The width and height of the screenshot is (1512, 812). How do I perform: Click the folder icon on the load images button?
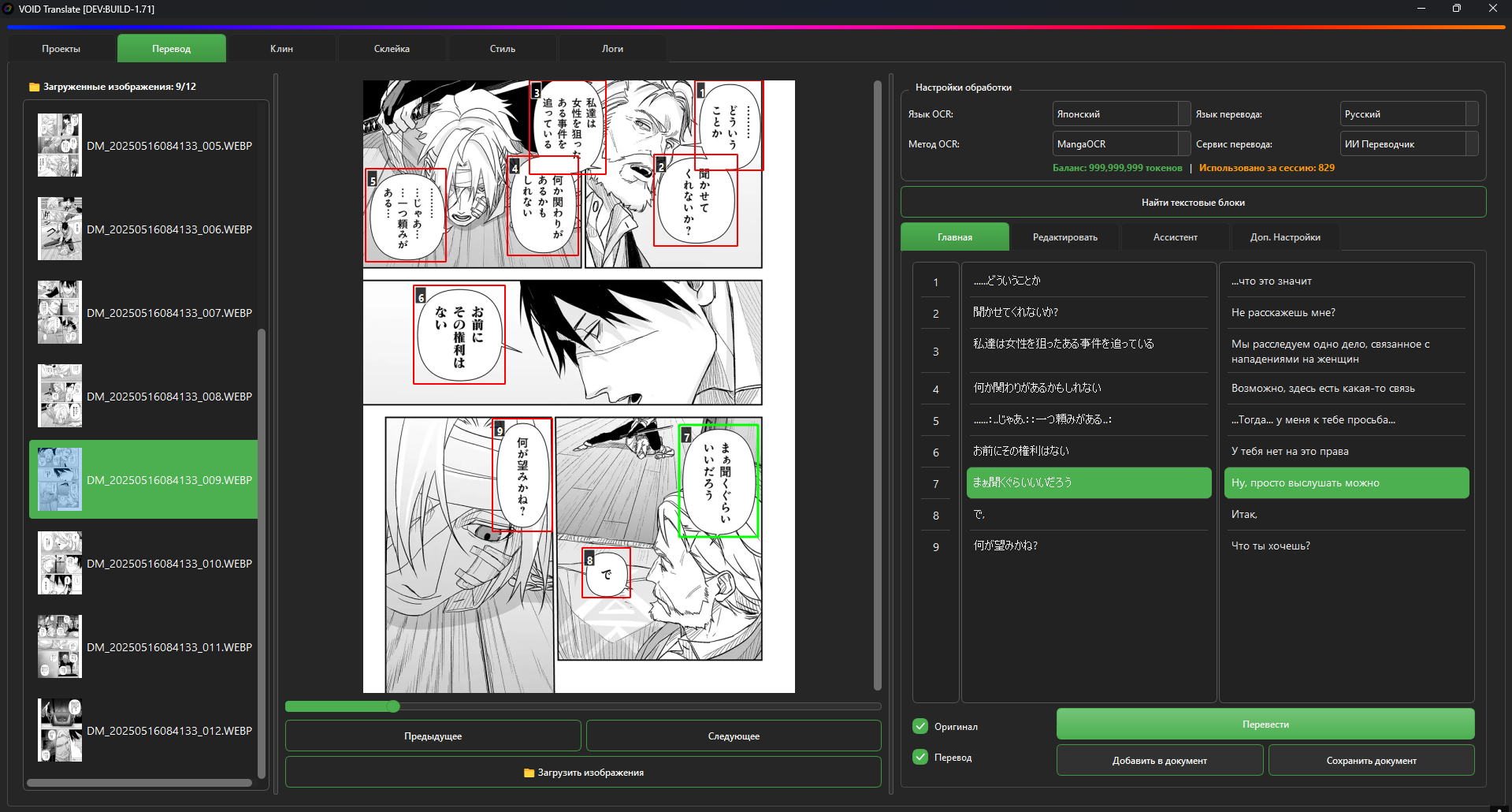point(529,773)
